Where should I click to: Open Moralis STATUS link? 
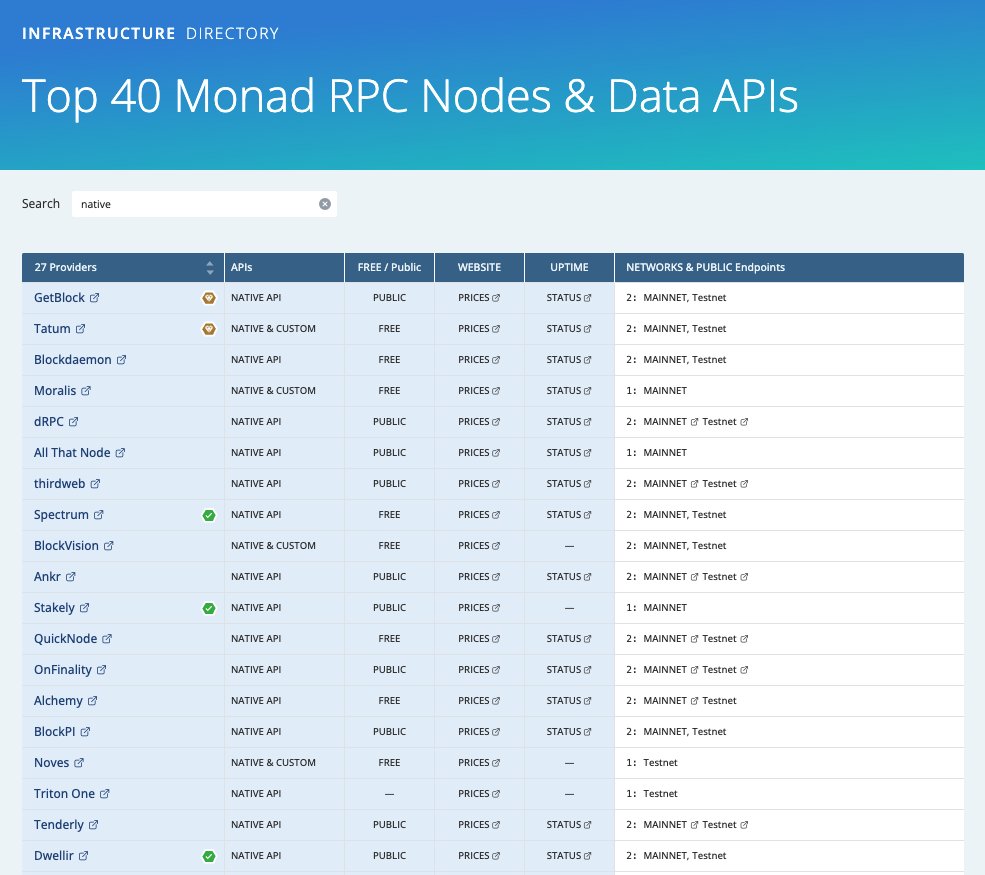coord(569,391)
